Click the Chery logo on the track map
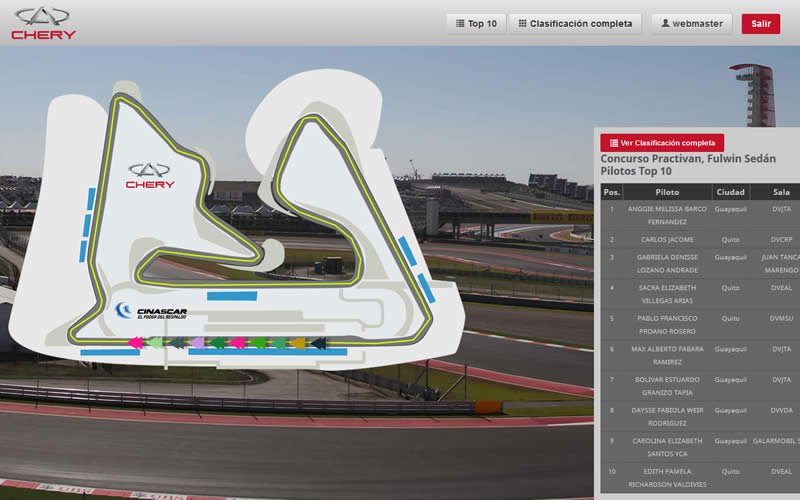Screen dimensions: 800x500 click(x=150, y=176)
